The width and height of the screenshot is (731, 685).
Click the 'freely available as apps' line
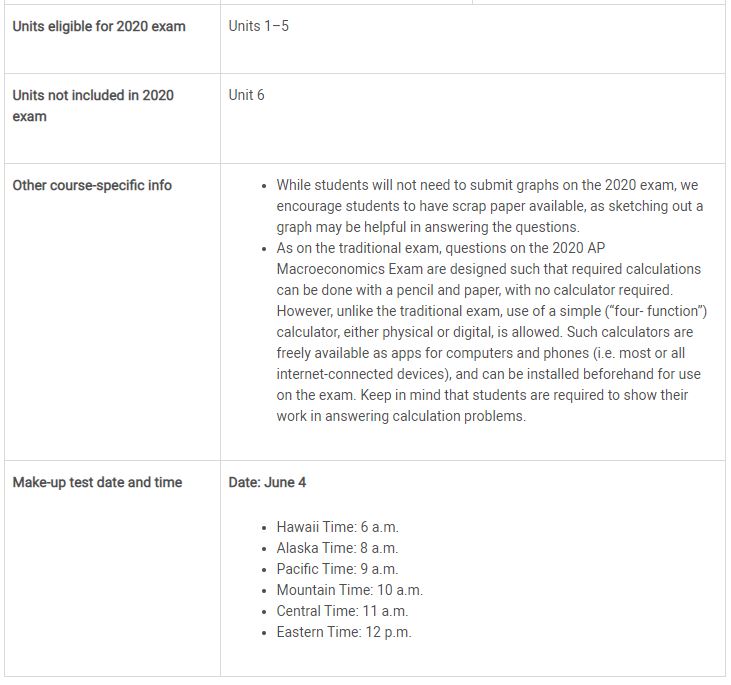tap(481, 353)
